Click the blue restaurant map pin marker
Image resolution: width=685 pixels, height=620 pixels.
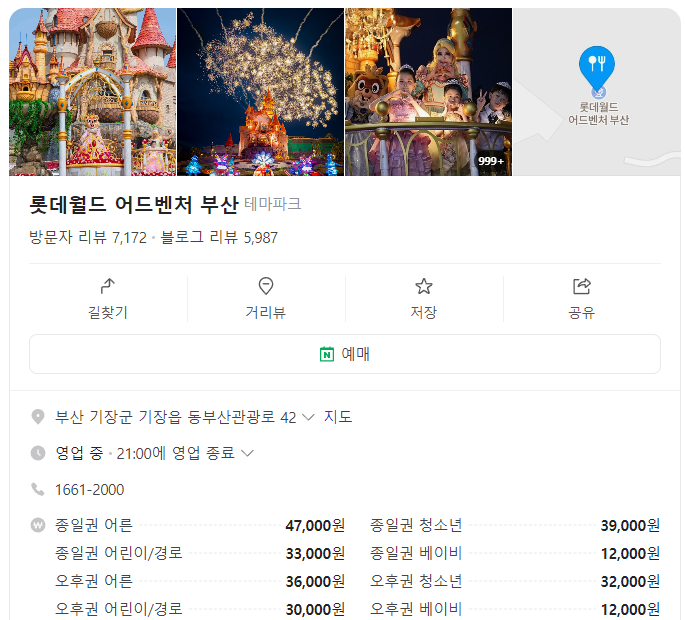point(597,69)
